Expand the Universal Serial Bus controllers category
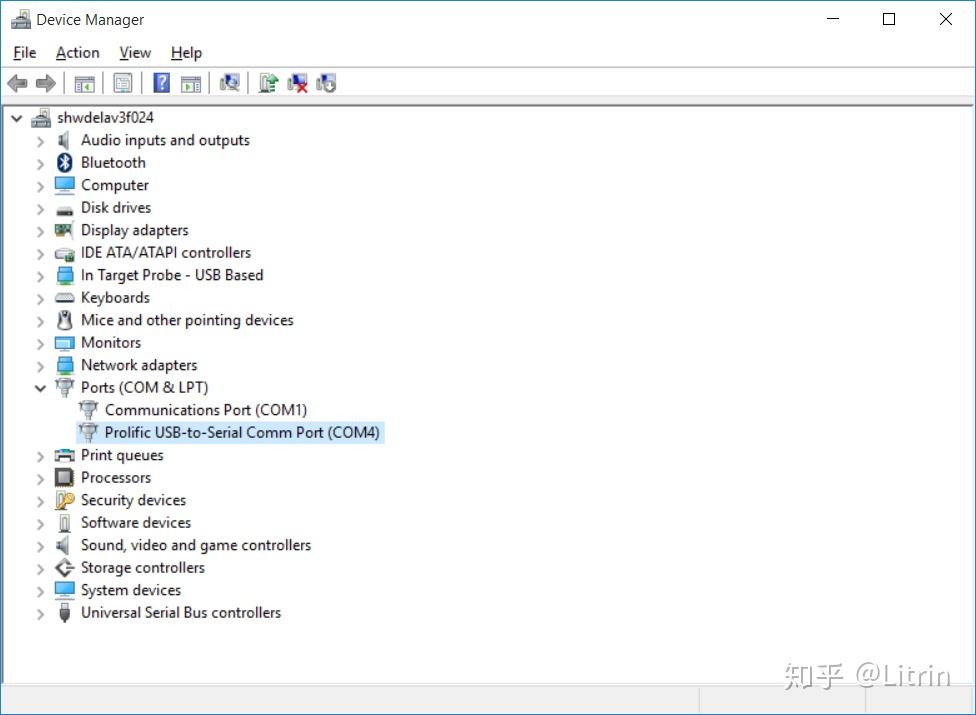The width and height of the screenshot is (976, 715). [x=40, y=612]
